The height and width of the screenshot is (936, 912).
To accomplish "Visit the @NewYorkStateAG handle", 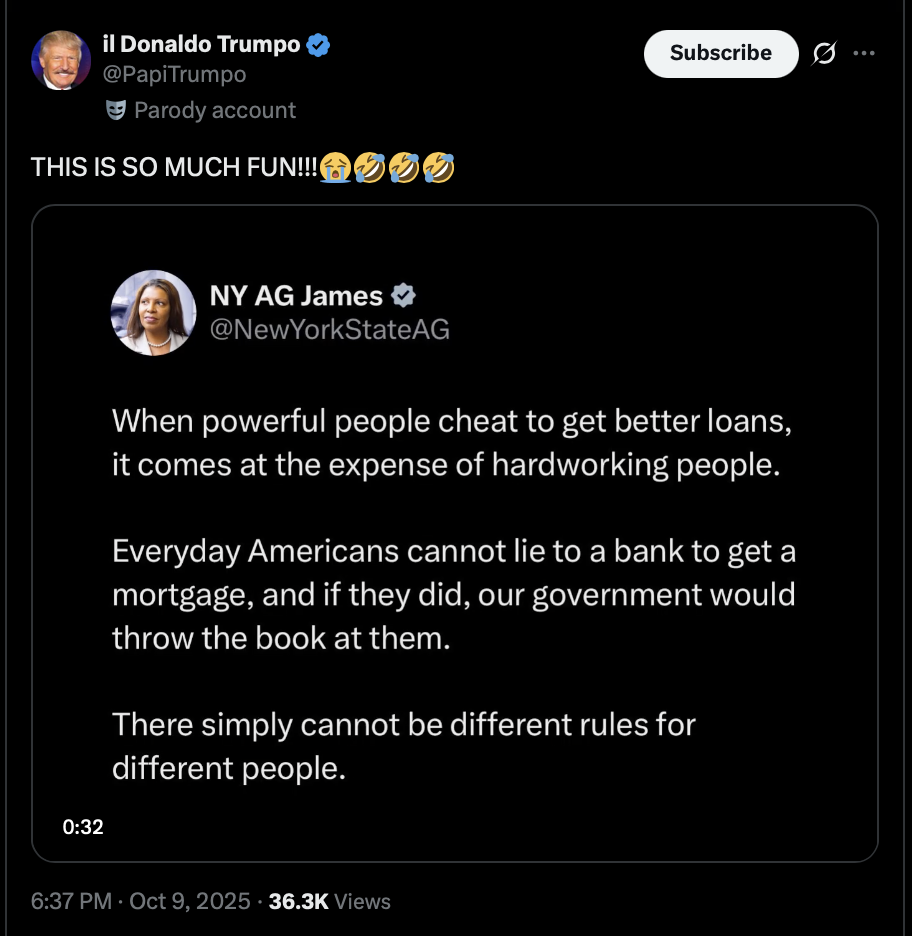I will (x=329, y=329).
